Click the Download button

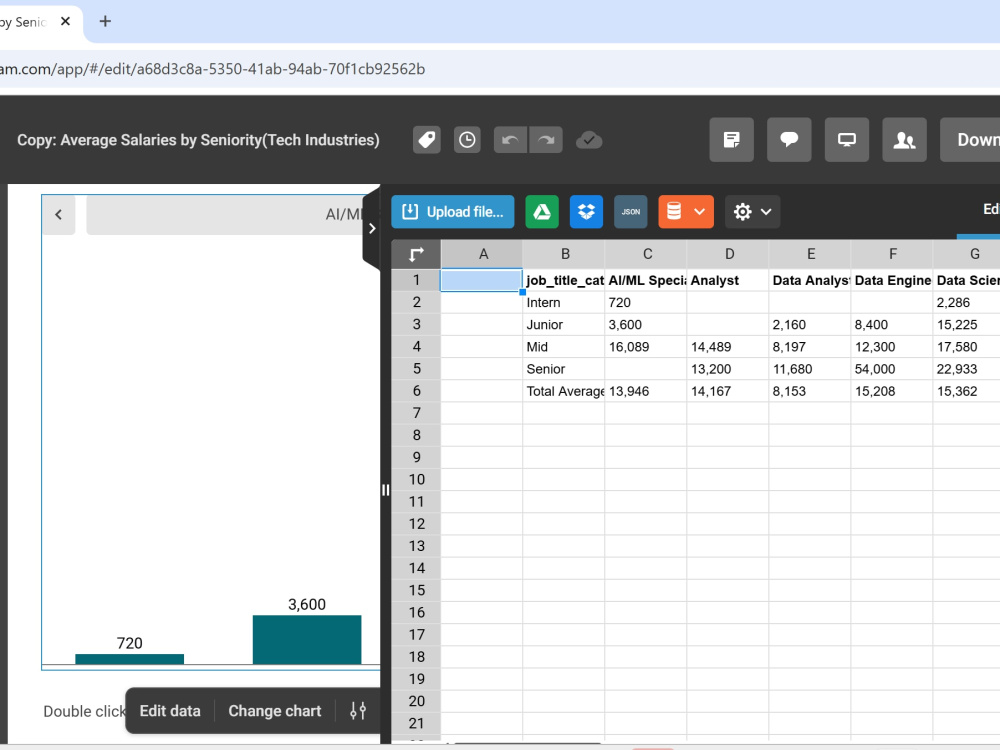point(970,140)
